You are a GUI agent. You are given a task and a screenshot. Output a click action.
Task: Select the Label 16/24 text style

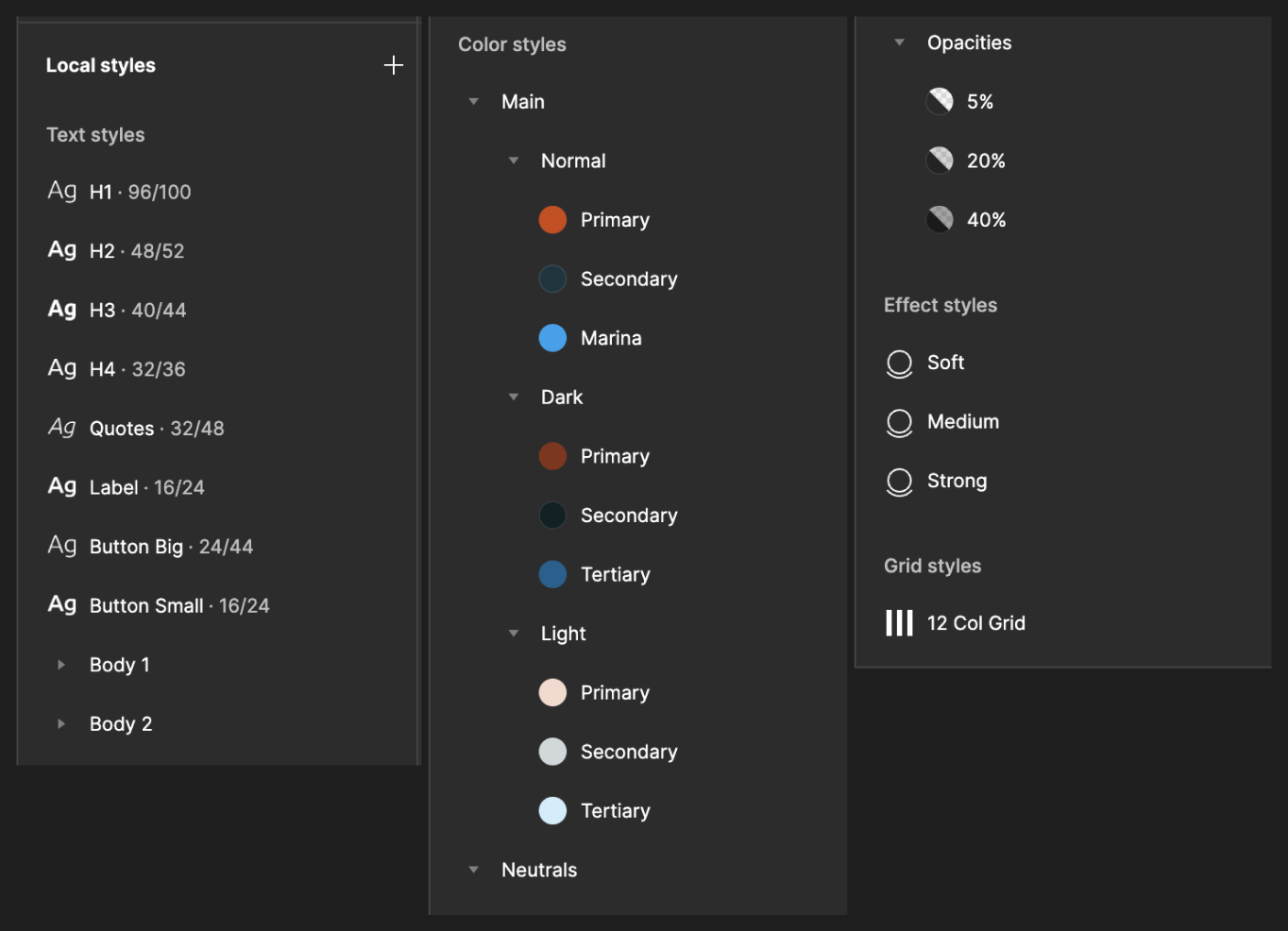pos(146,487)
